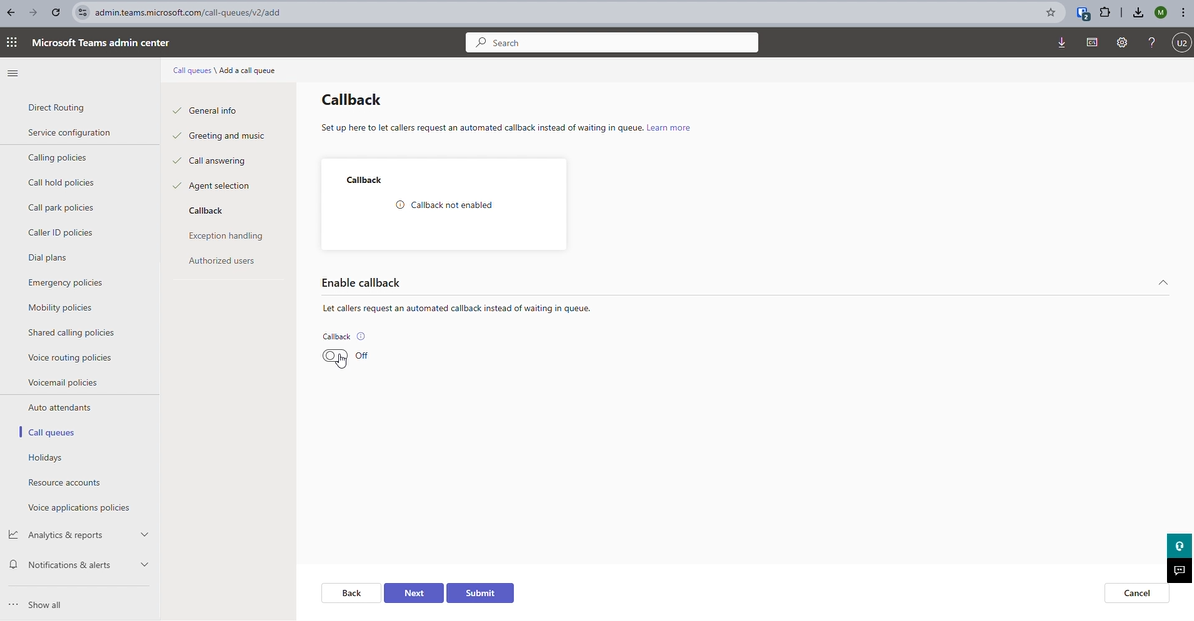1194x621 pixels.
Task: Turn on the Callback toggle
Action: click(334, 355)
